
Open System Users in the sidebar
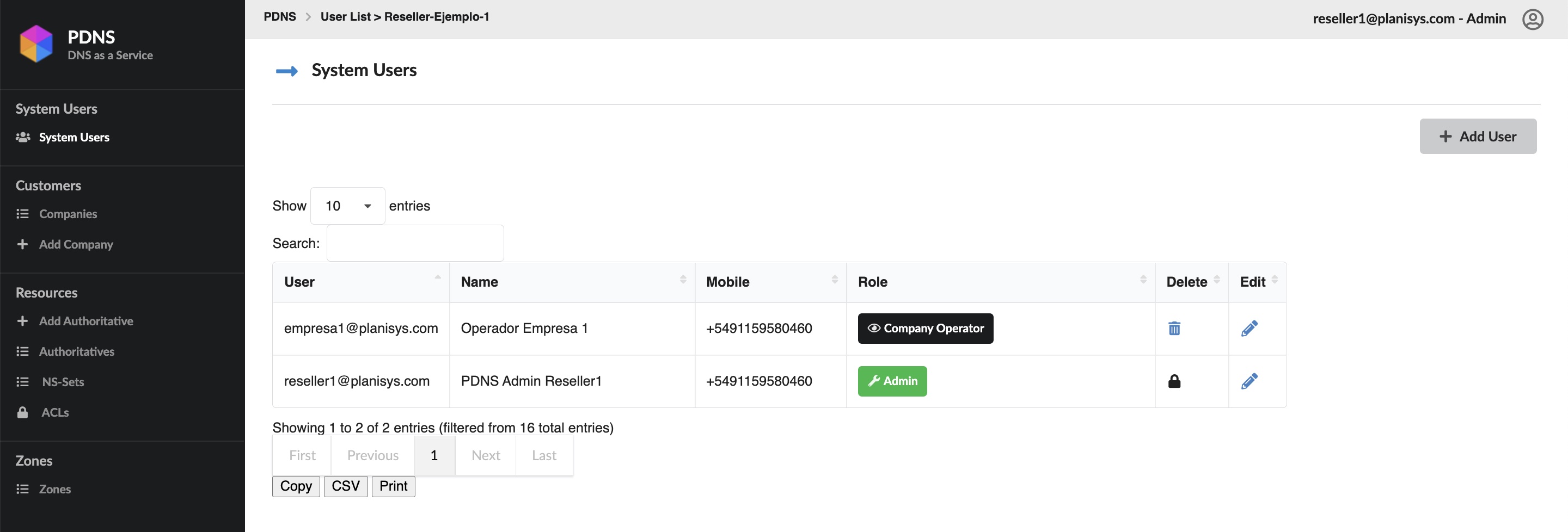click(74, 138)
